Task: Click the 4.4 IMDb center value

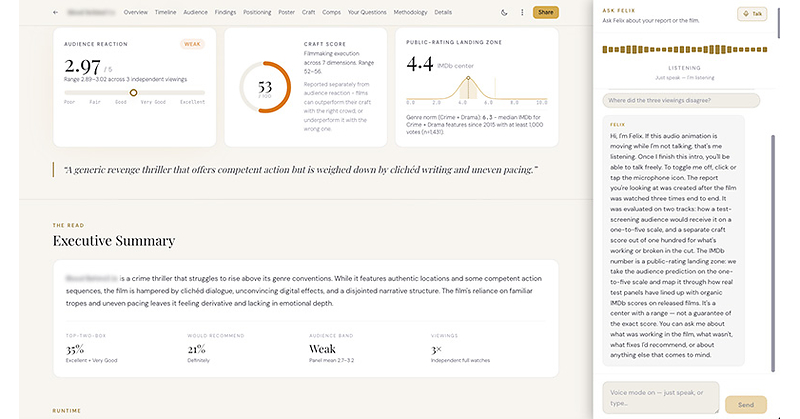Action: [x=420, y=64]
